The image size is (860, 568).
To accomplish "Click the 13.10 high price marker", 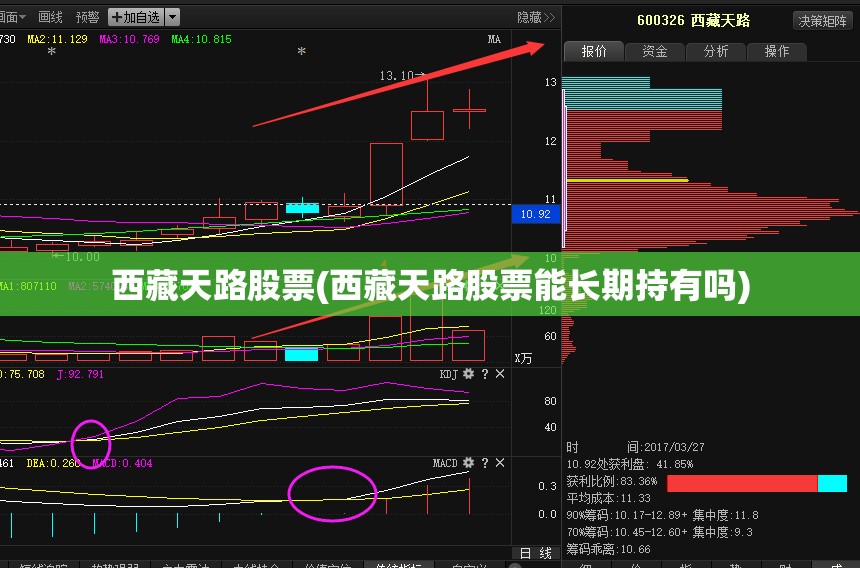I will tap(402, 76).
